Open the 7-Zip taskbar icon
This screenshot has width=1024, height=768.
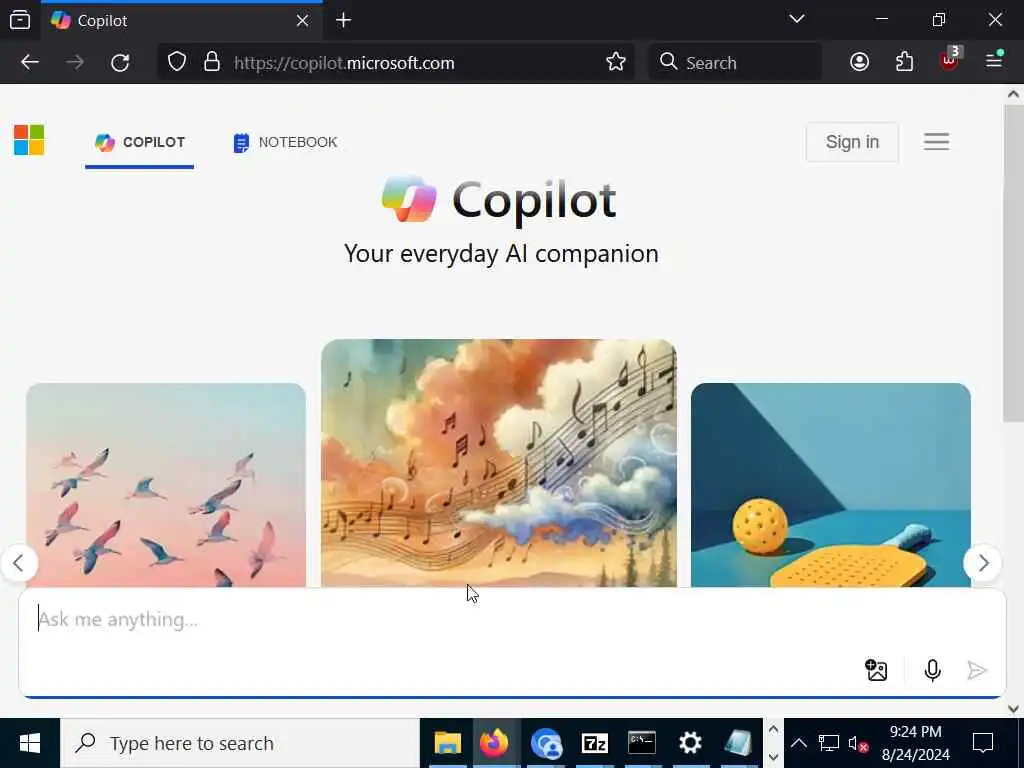(x=594, y=743)
